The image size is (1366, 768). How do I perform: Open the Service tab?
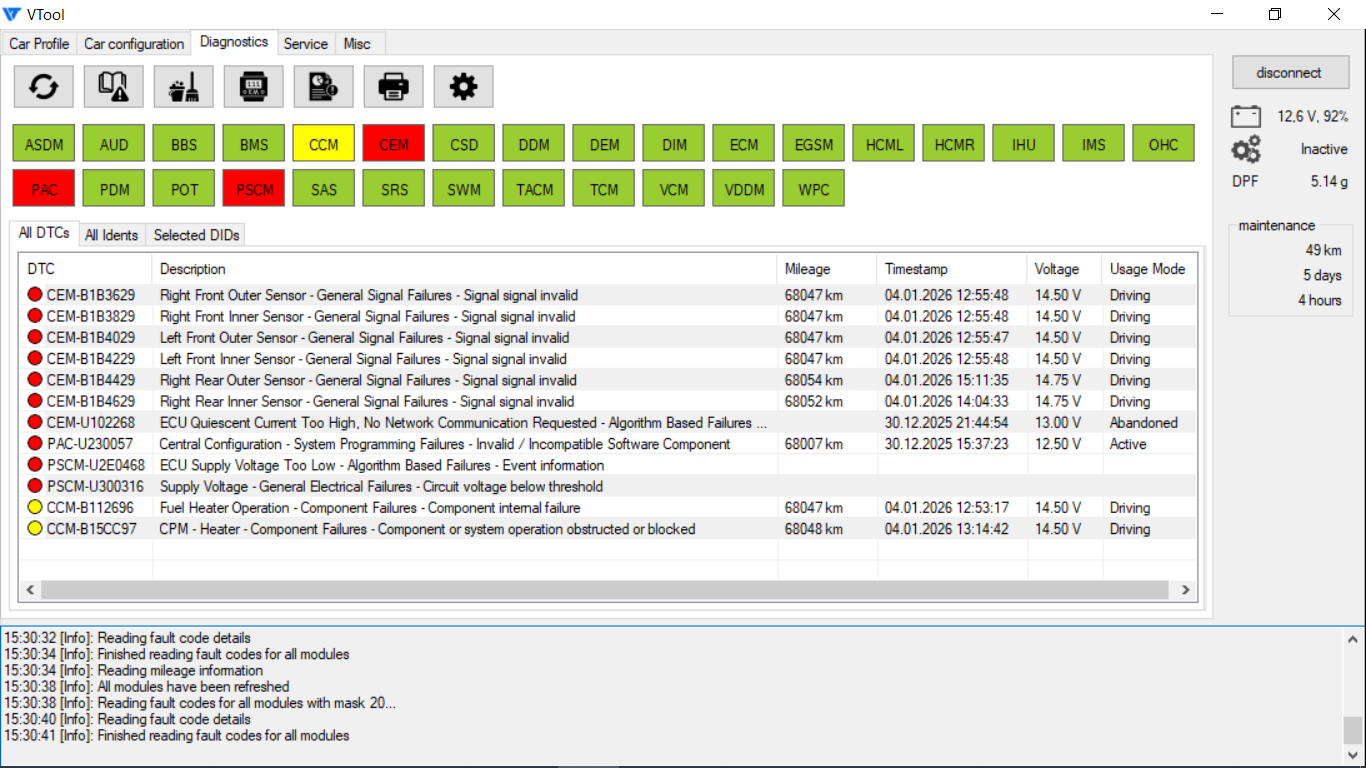tap(305, 44)
